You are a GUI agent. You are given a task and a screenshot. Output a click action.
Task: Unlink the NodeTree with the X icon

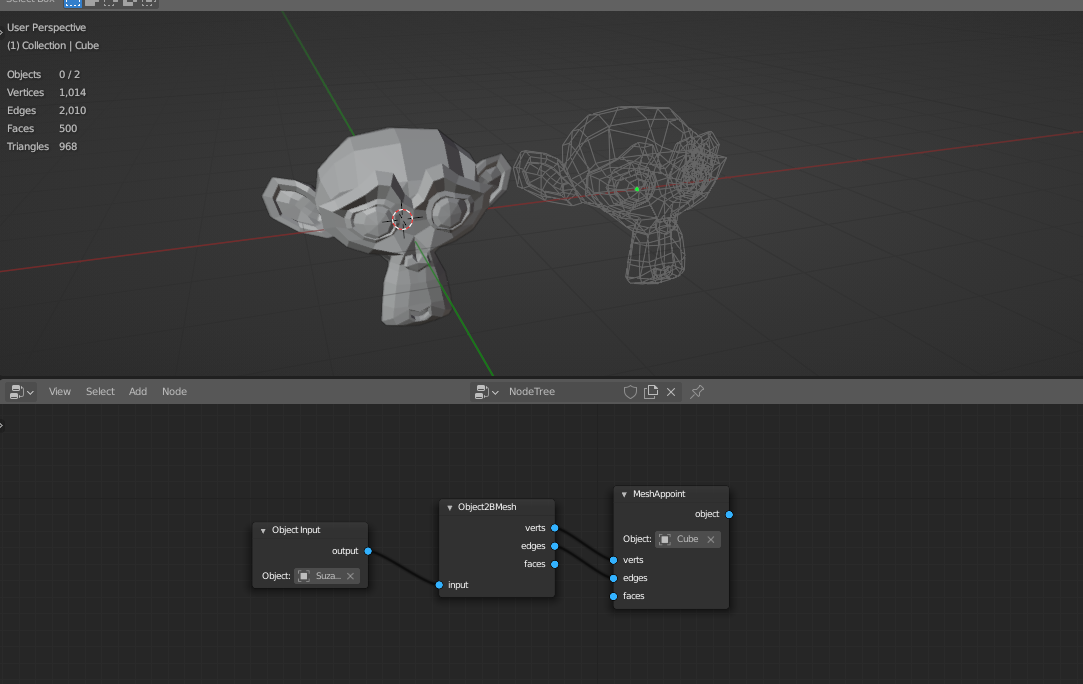(x=671, y=392)
